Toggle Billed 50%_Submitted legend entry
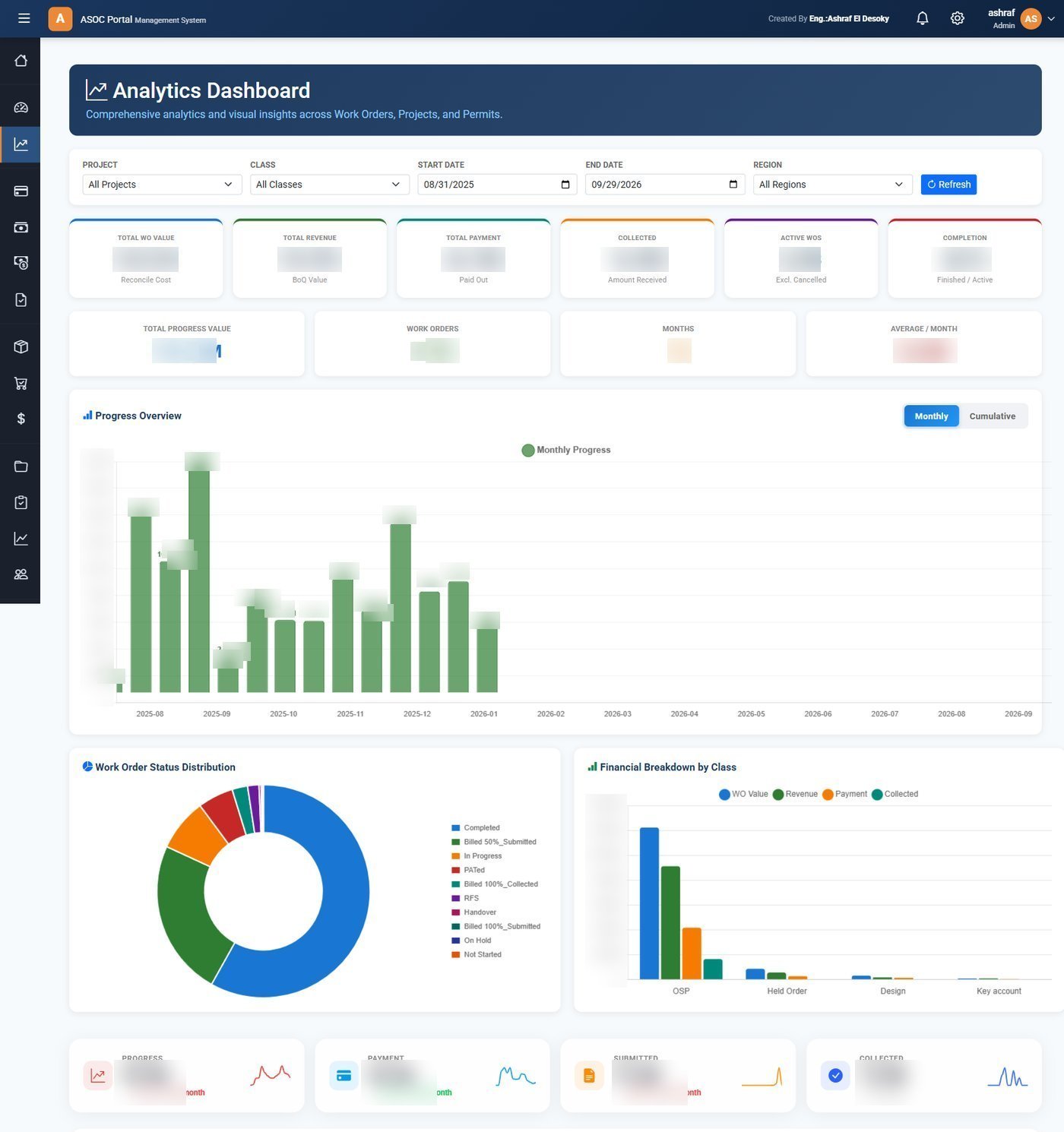The width and height of the screenshot is (1064, 1132). pyautogui.click(x=494, y=842)
